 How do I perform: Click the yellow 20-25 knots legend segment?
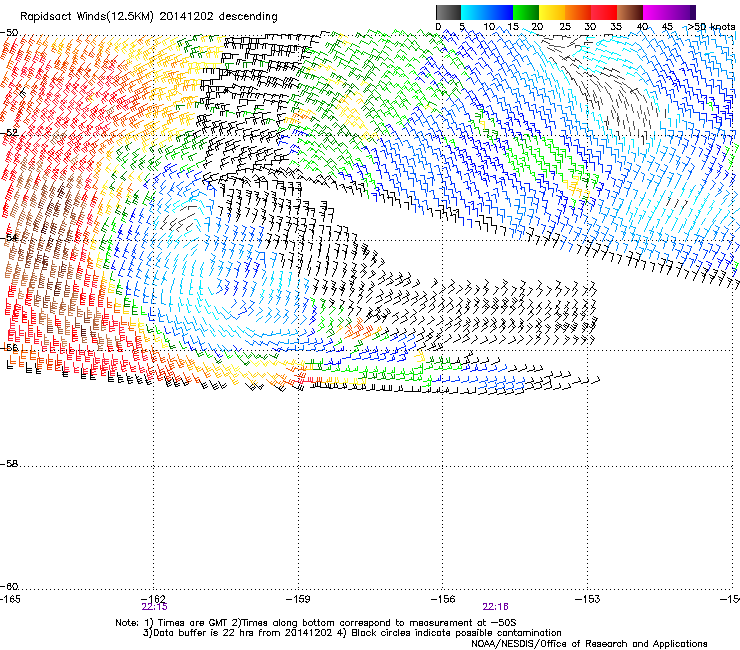pyautogui.click(x=552, y=12)
